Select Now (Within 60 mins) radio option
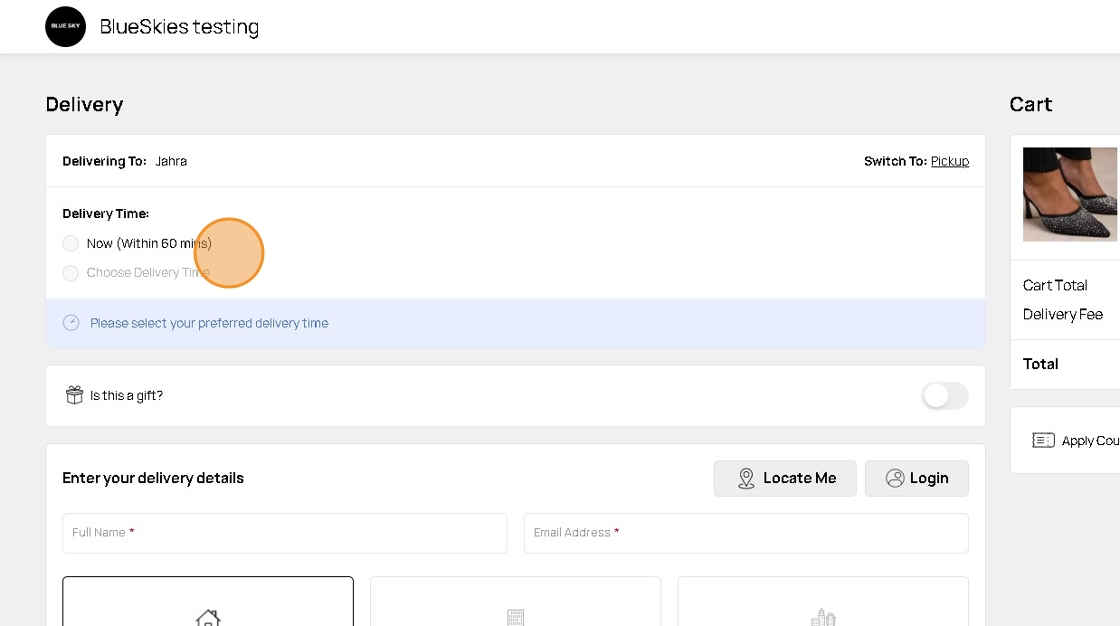Screen dimensions: 1120x626 coord(70,243)
